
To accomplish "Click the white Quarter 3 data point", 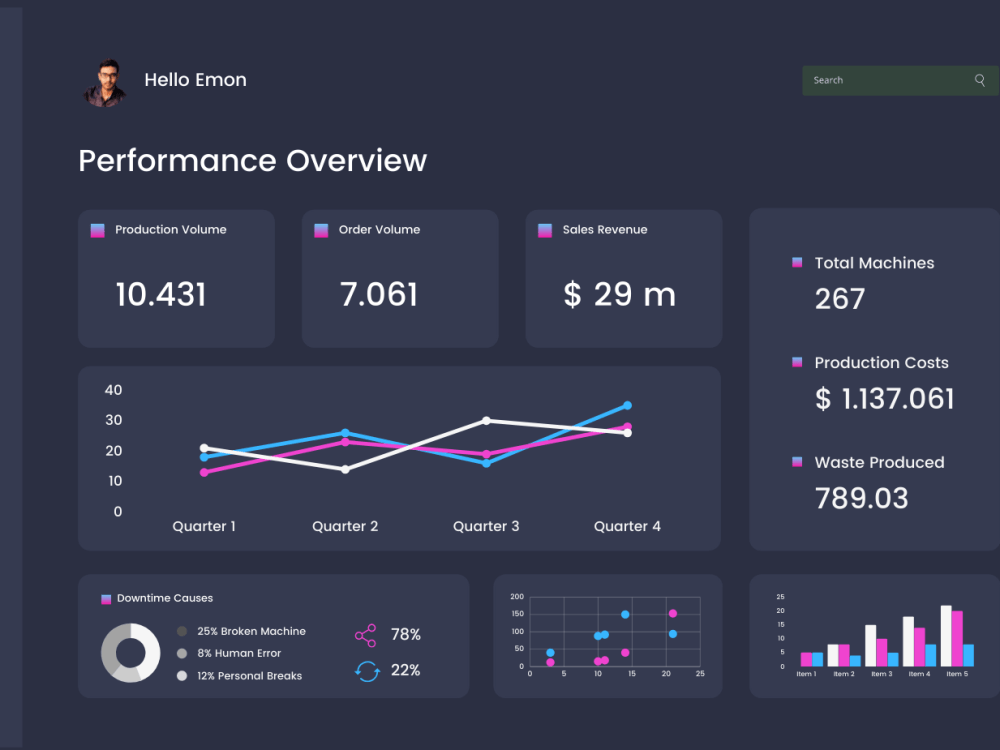I will coord(487,420).
